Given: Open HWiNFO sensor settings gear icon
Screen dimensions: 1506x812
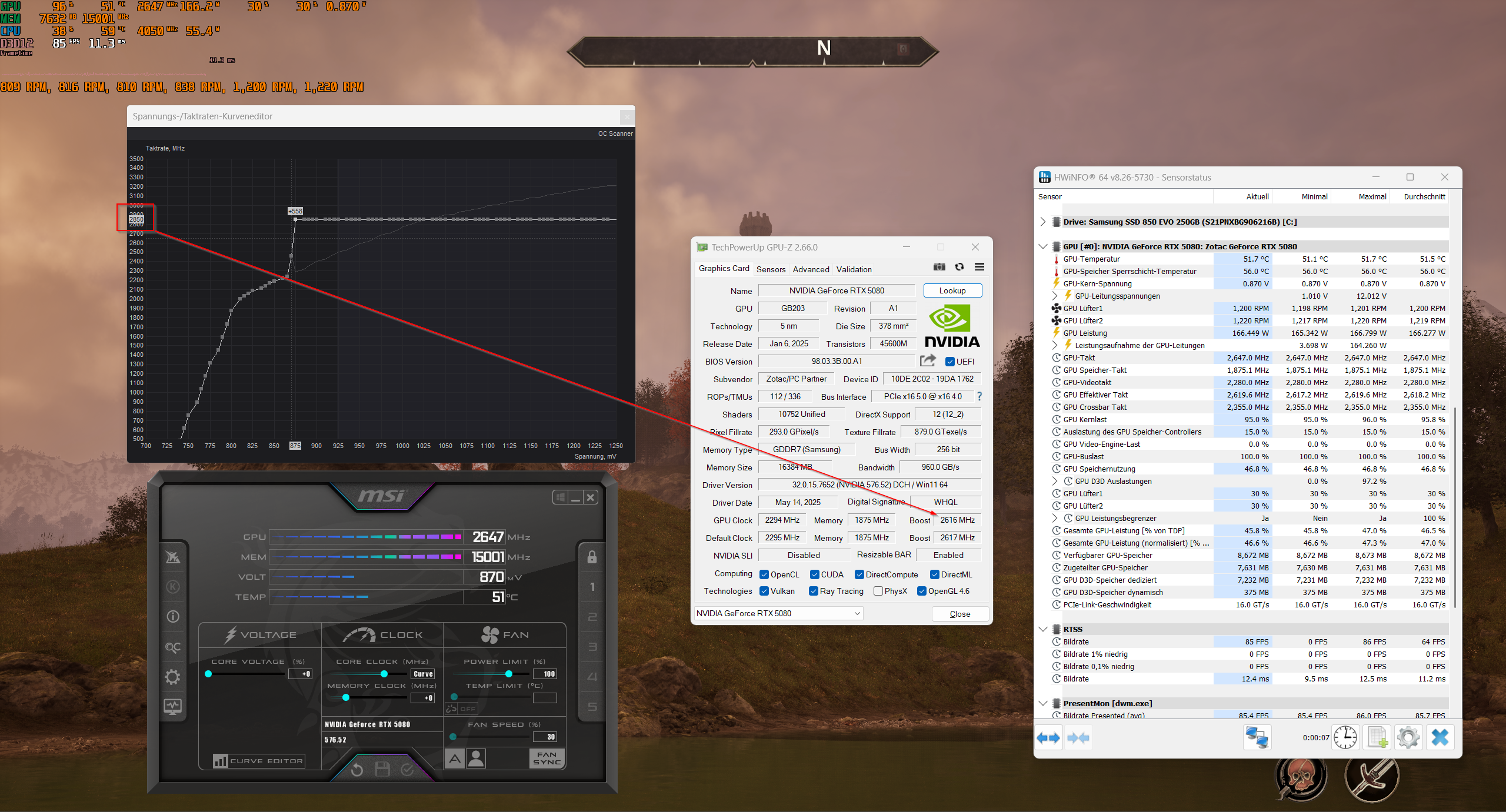Looking at the screenshot, I should [x=1408, y=737].
